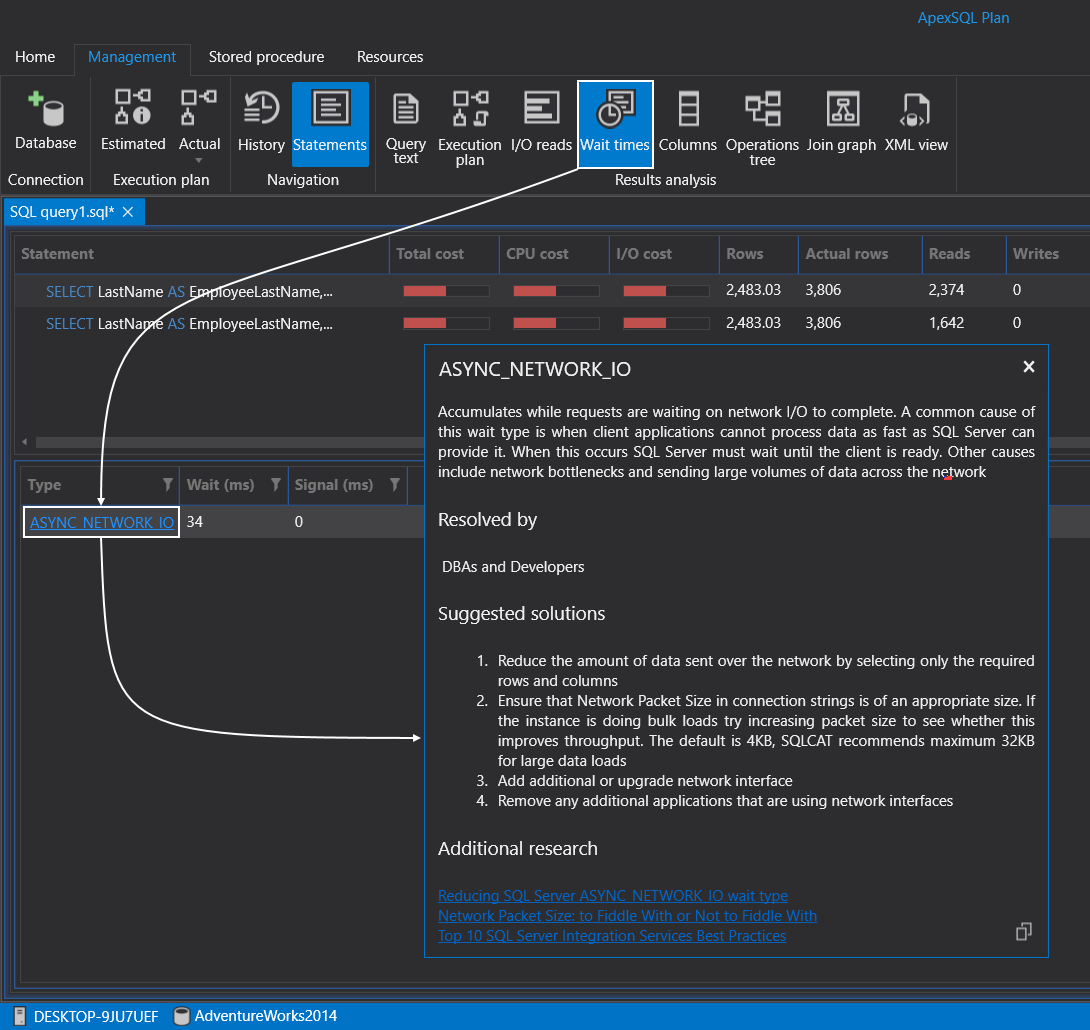Show the Query text view
The image size is (1090, 1030).
click(x=405, y=126)
